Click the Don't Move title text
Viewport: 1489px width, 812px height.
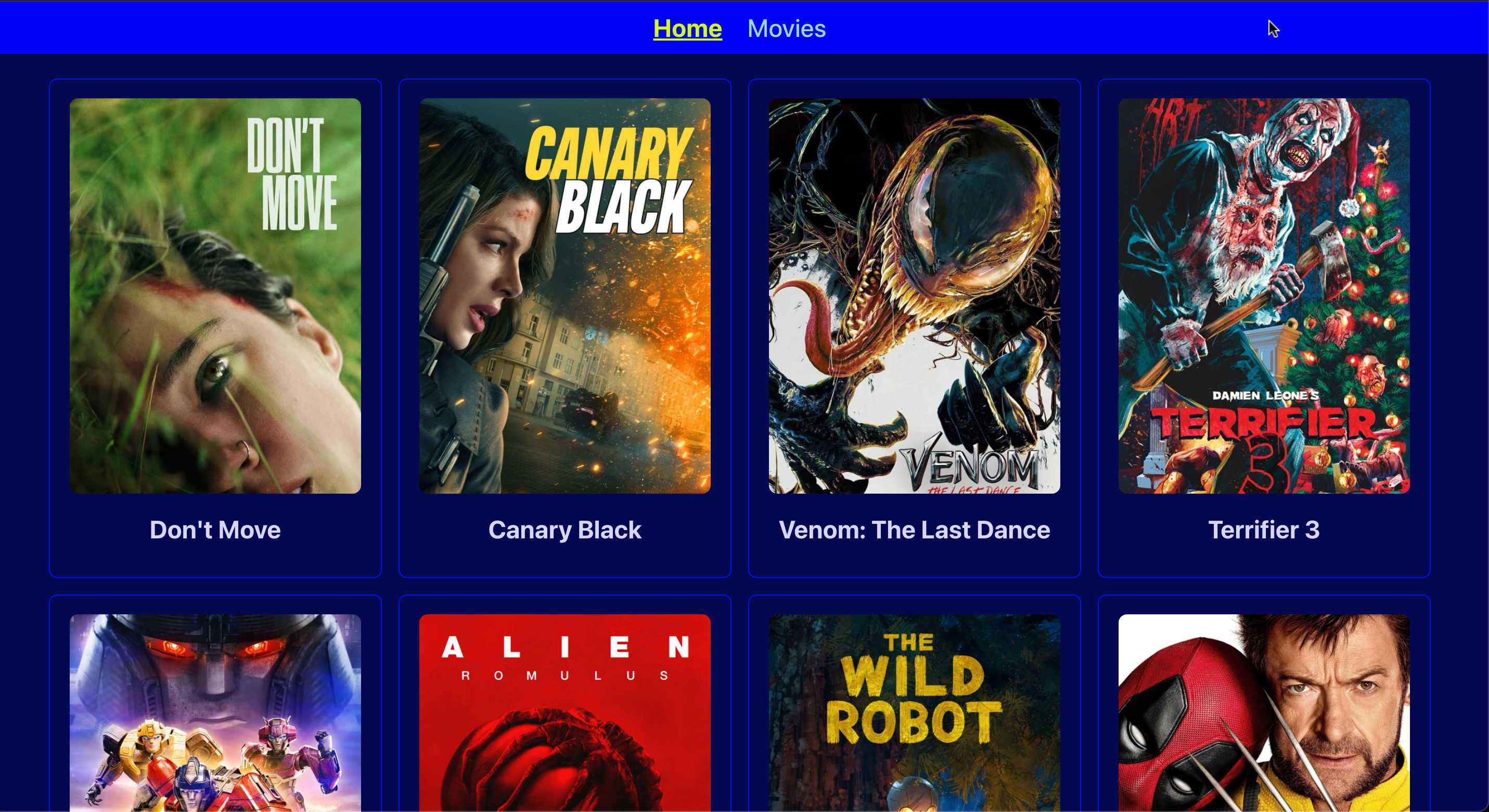click(x=215, y=530)
